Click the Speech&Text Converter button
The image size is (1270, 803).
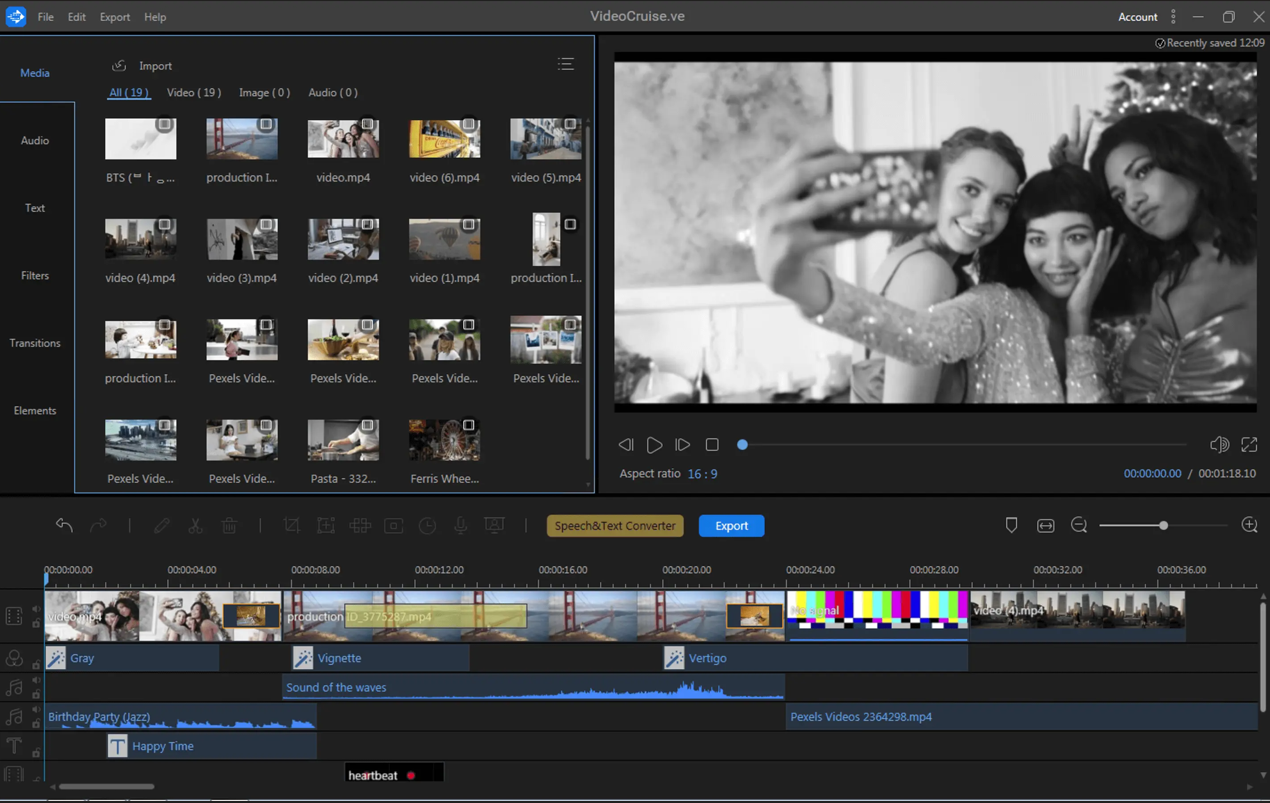(x=615, y=526)
